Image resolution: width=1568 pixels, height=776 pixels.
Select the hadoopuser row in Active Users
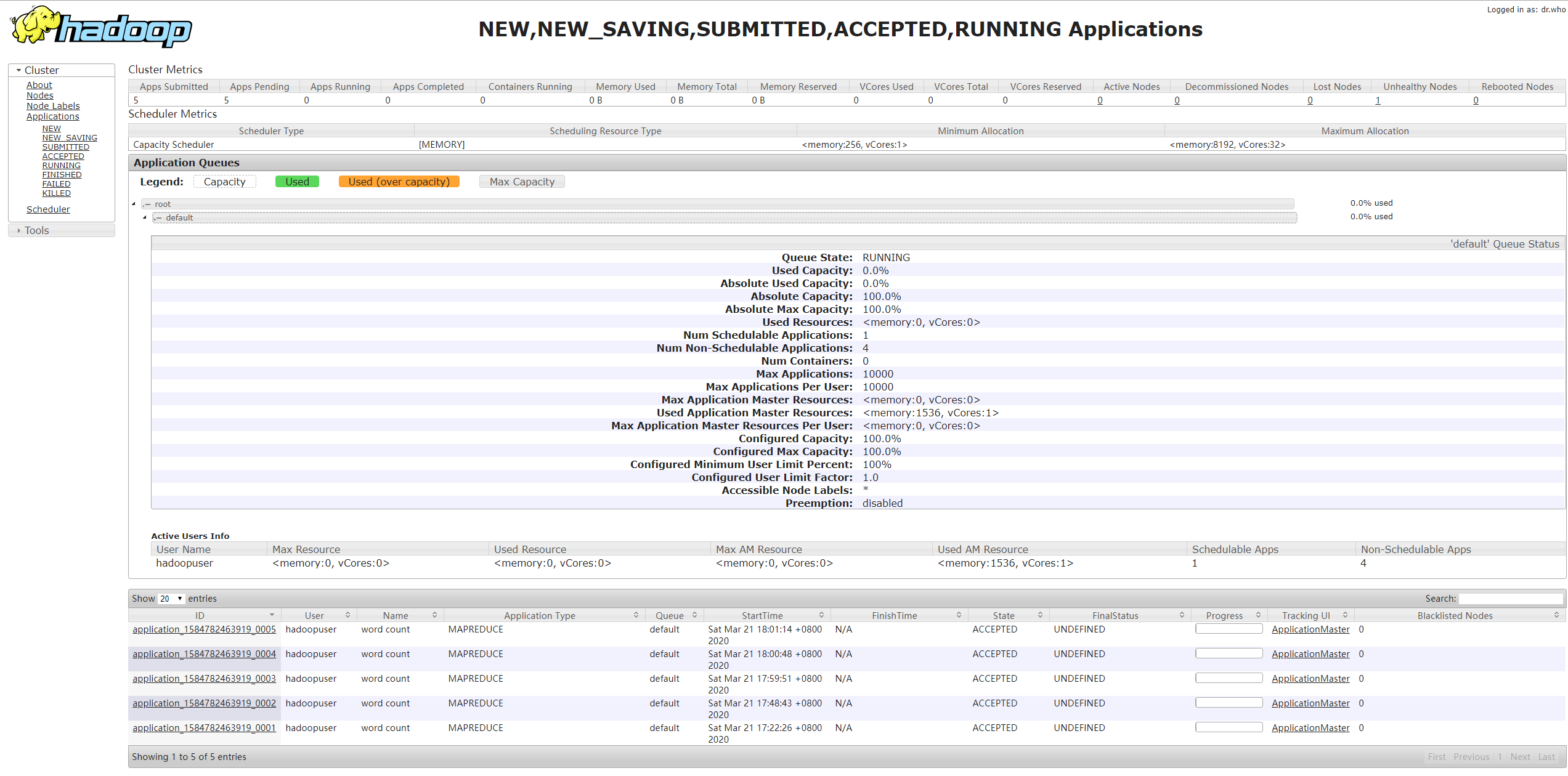858,563
